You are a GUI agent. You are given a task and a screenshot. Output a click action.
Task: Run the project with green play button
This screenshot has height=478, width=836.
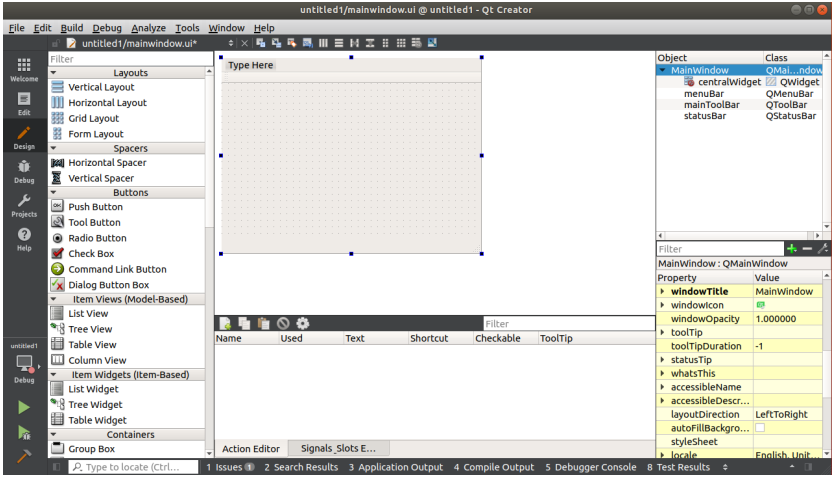(x=23, y=408)
